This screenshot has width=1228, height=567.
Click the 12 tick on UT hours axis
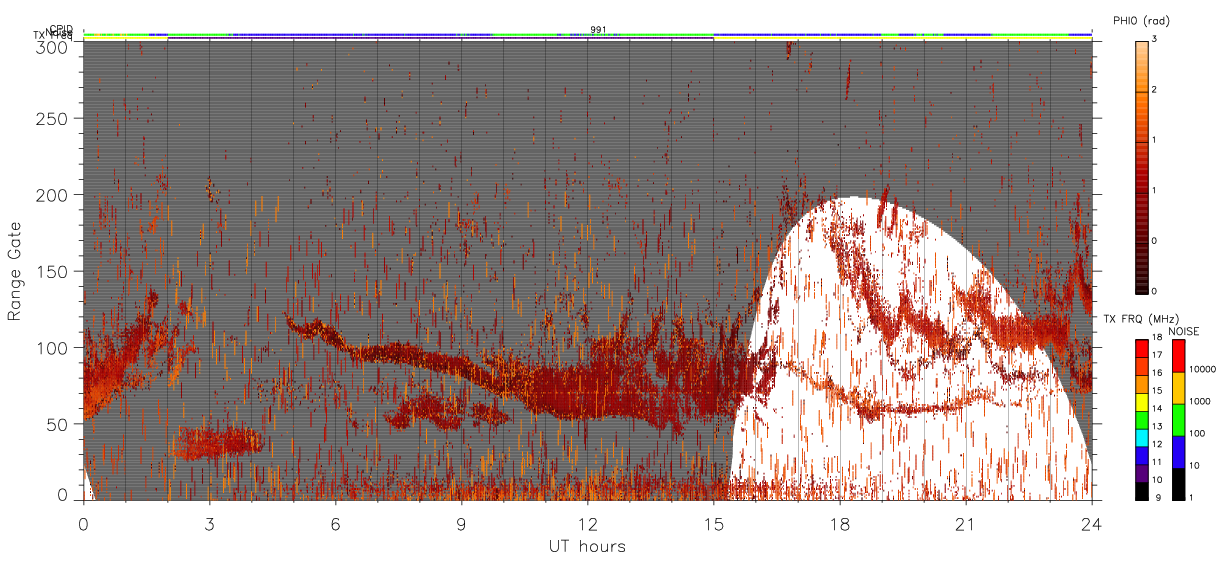pos(588,523)
